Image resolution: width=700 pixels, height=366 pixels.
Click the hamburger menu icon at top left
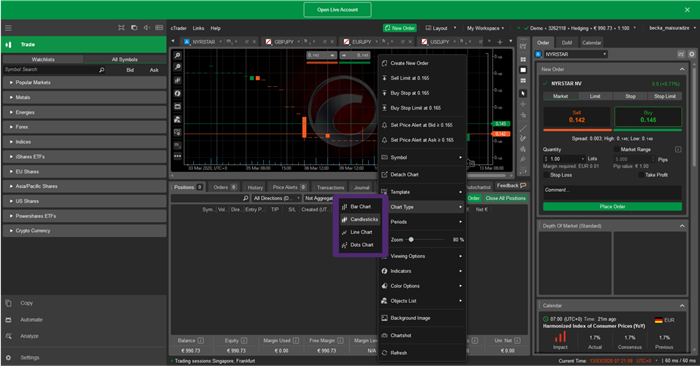(8, 28)
